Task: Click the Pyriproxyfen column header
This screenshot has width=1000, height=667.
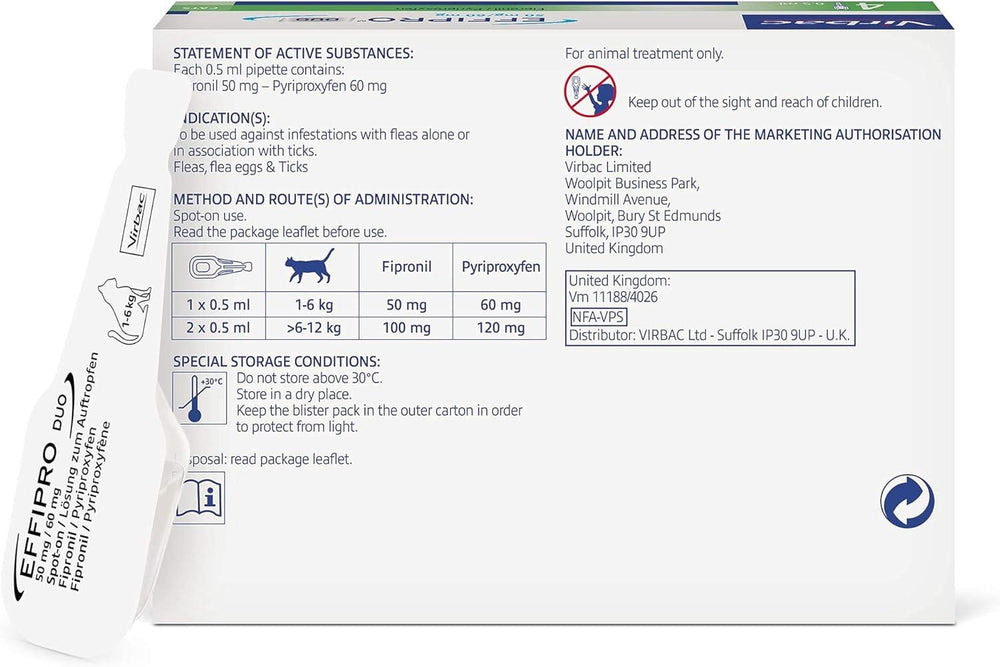Action: click(x=500, y=268)
